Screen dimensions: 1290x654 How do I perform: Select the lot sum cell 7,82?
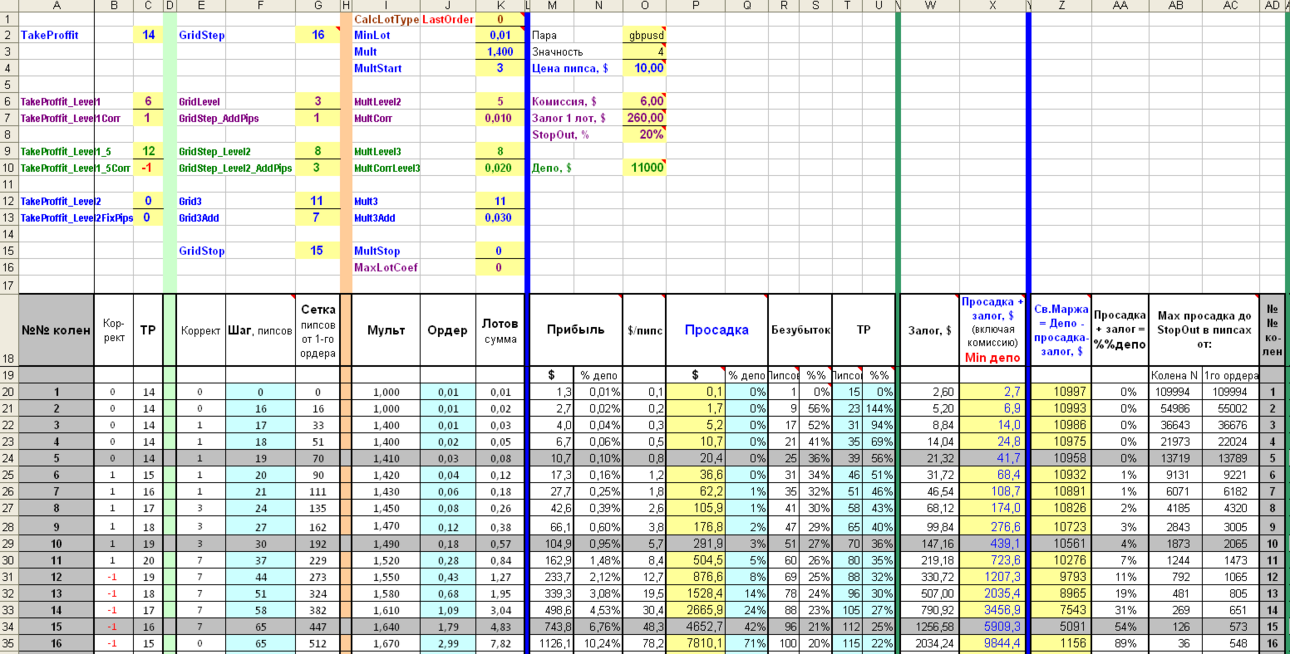[500, 643]
